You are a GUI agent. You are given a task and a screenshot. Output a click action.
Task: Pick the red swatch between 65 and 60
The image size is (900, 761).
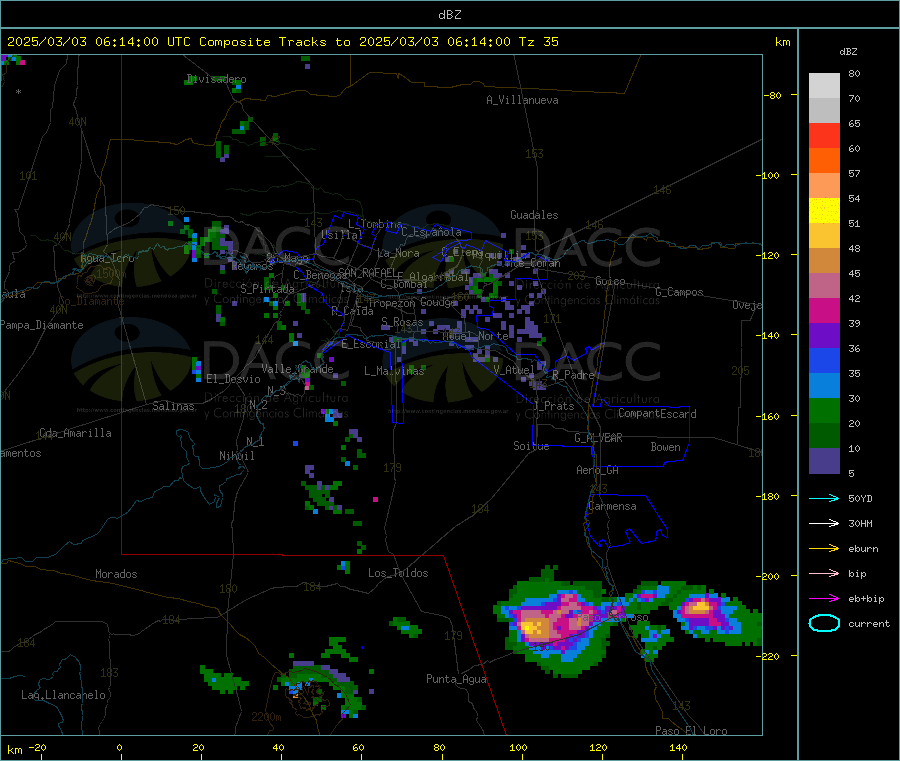point(824,136)
